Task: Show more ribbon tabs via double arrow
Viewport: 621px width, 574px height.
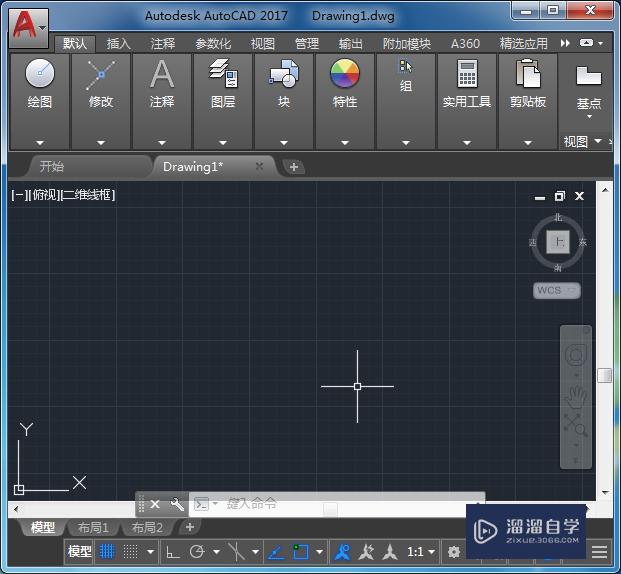Action: 565,43
